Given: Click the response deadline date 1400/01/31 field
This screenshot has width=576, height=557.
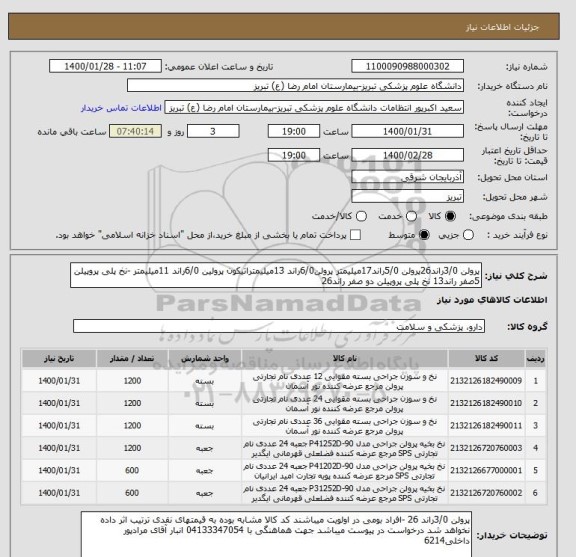Looking at the screenshot, I should [x=407, y=131].
